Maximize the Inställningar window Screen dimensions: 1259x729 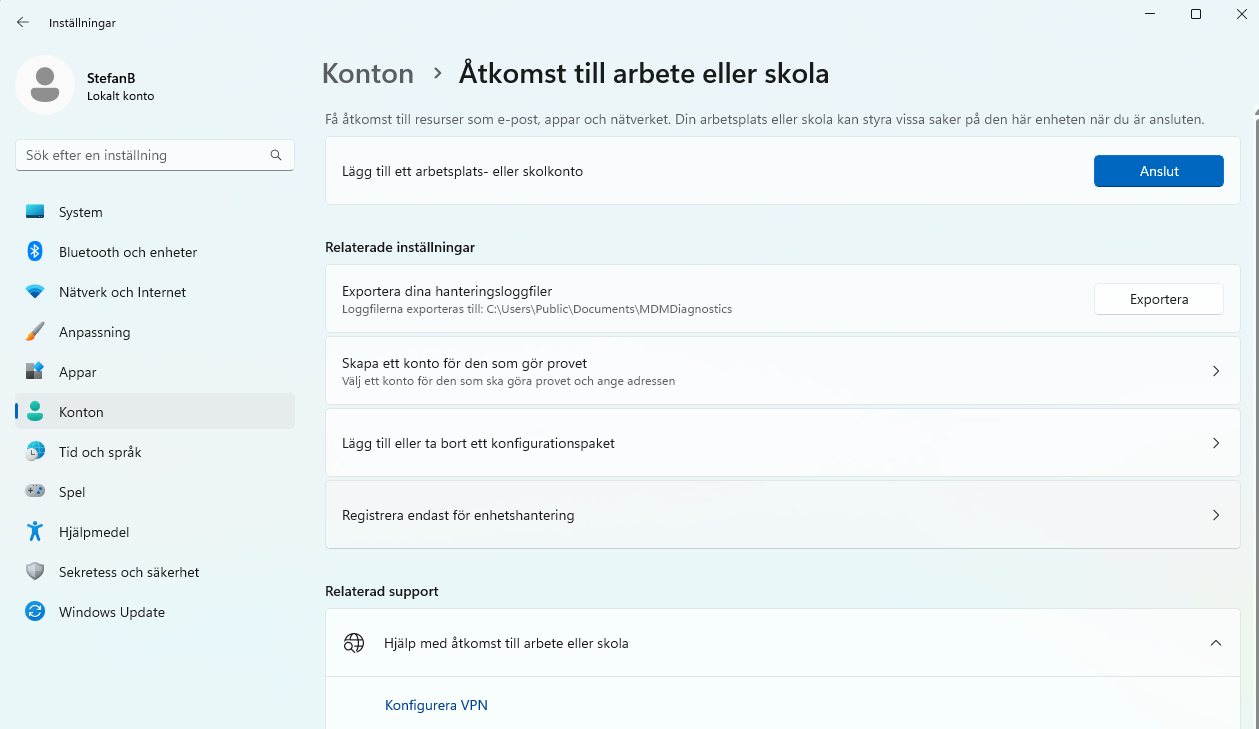point(1196,14)
